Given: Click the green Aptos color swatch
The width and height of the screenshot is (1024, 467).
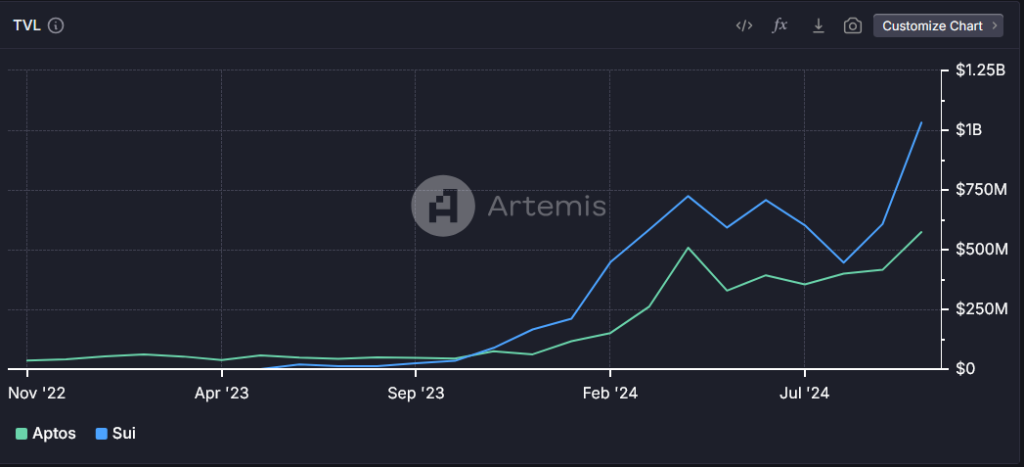Looking at the screenshot, I should (22, 434).
